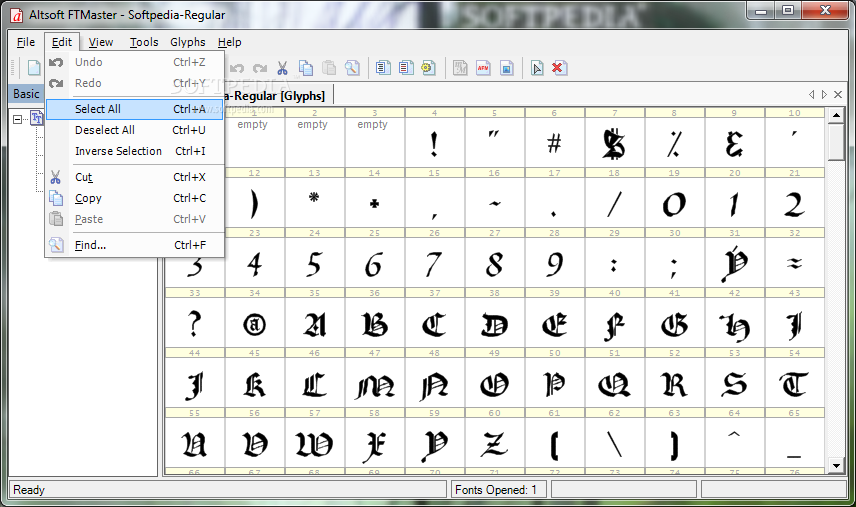Select the blackletter B glyph cell 36
Image resolution: width=856 pixels, height=507 pixels.
click(x=374, y=323)
